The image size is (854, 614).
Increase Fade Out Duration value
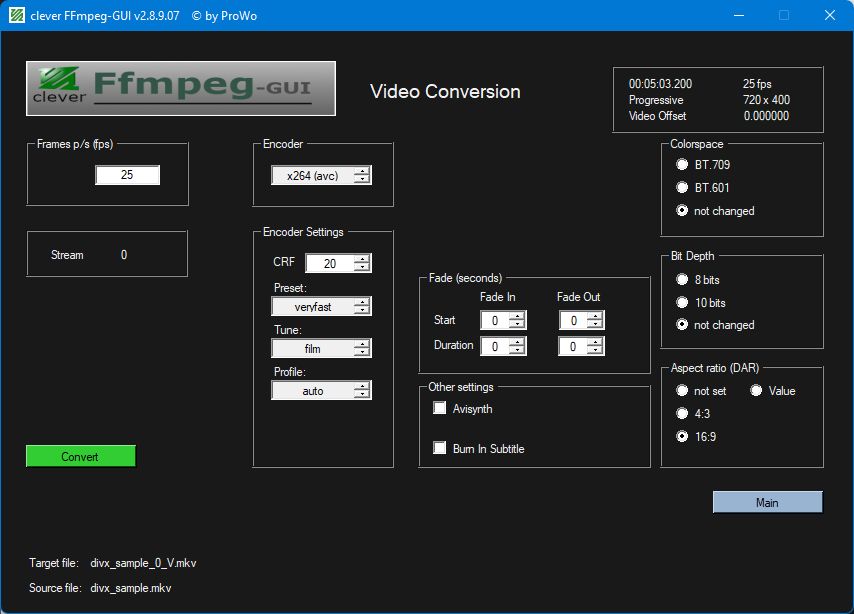(x=596, y=342)
